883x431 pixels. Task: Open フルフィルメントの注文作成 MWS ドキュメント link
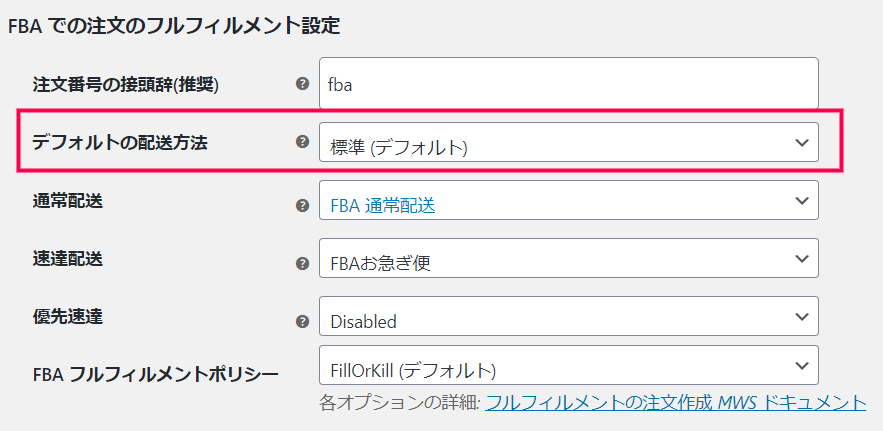[x=675, y=403]
